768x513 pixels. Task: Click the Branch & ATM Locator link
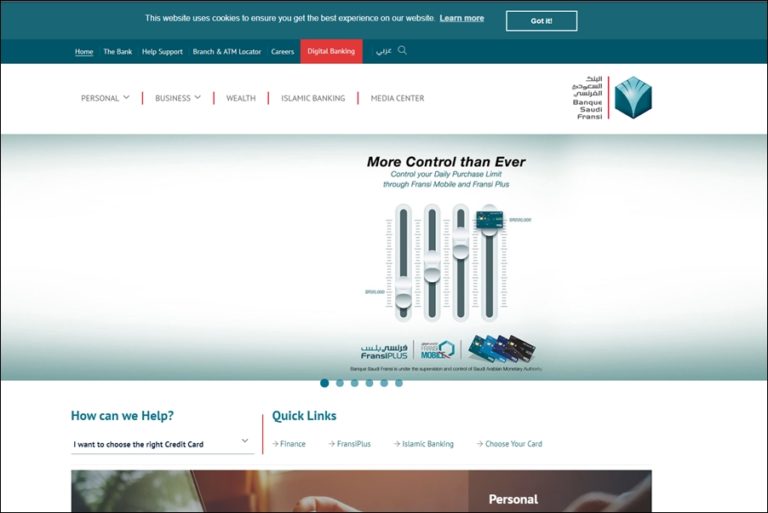[226, 51]
